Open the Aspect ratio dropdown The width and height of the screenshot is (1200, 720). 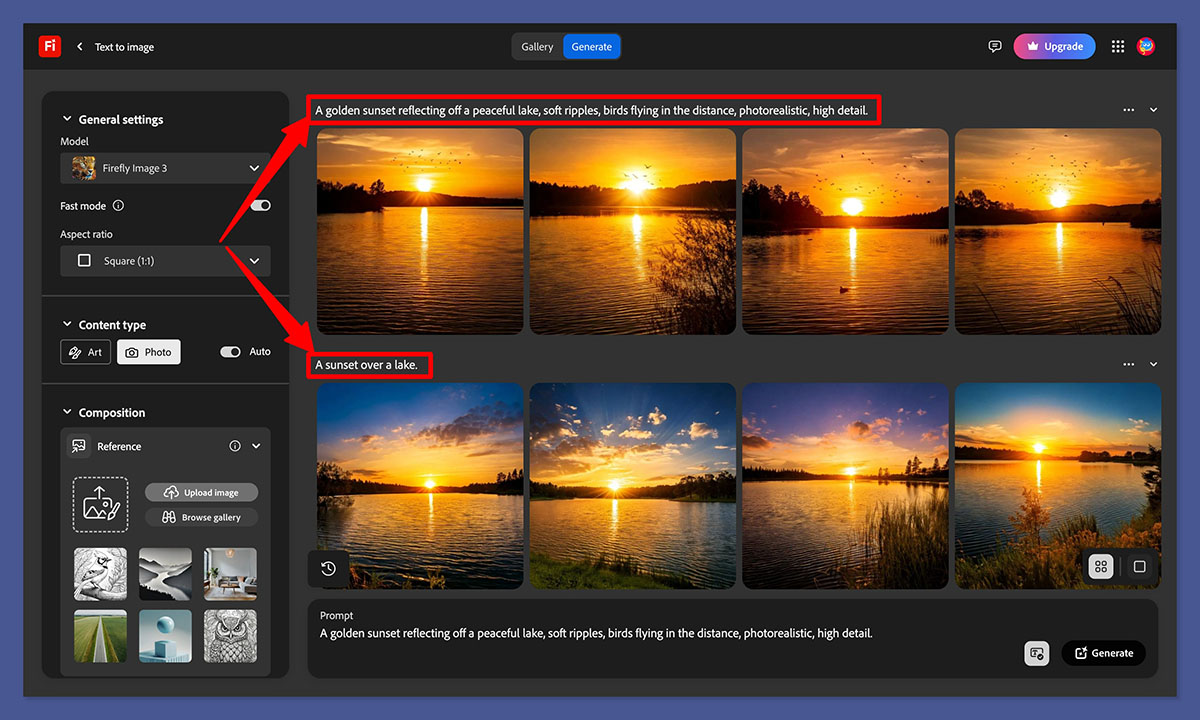[165, 260]
